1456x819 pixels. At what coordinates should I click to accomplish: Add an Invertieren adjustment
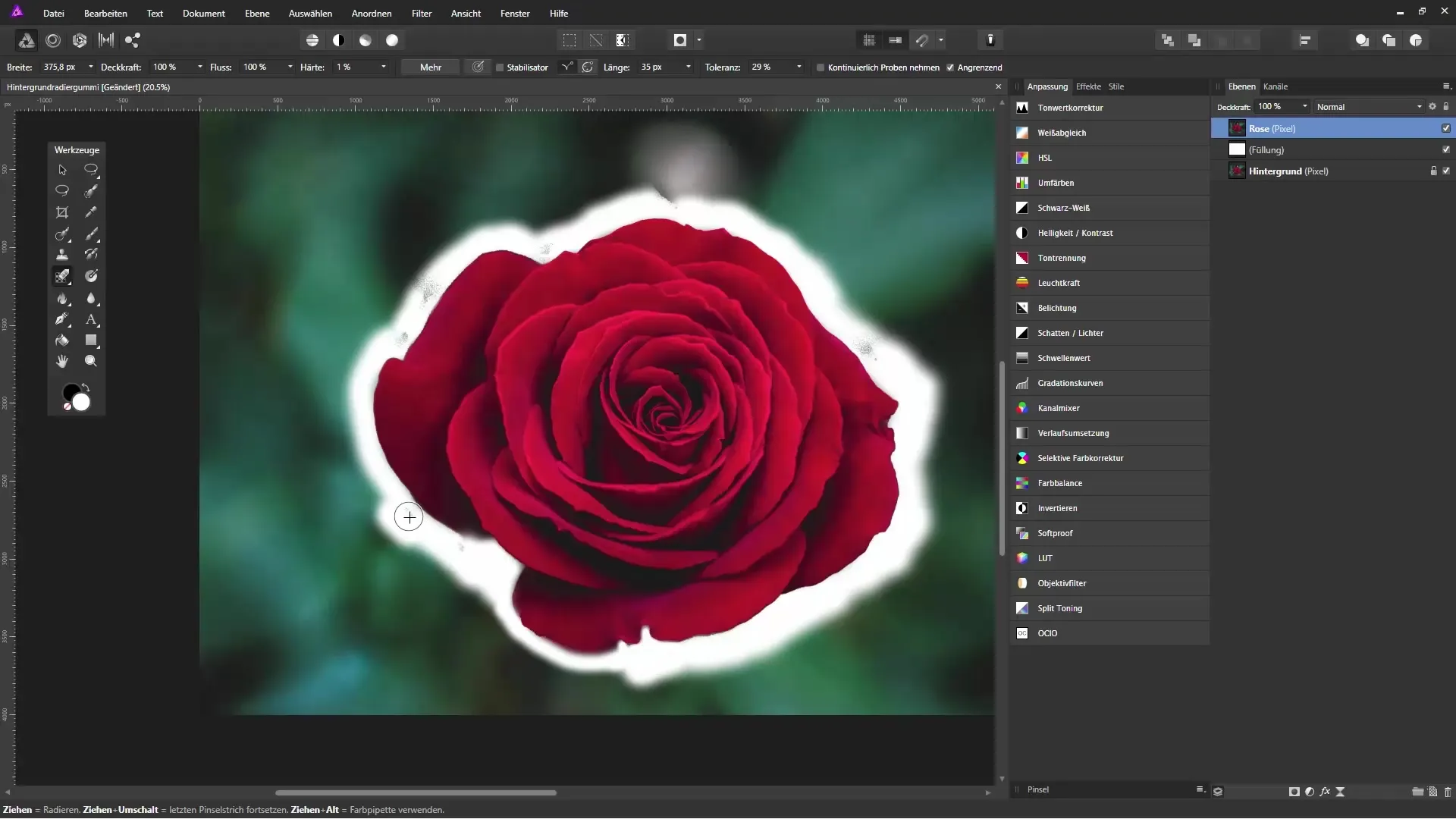point(1111,508)
